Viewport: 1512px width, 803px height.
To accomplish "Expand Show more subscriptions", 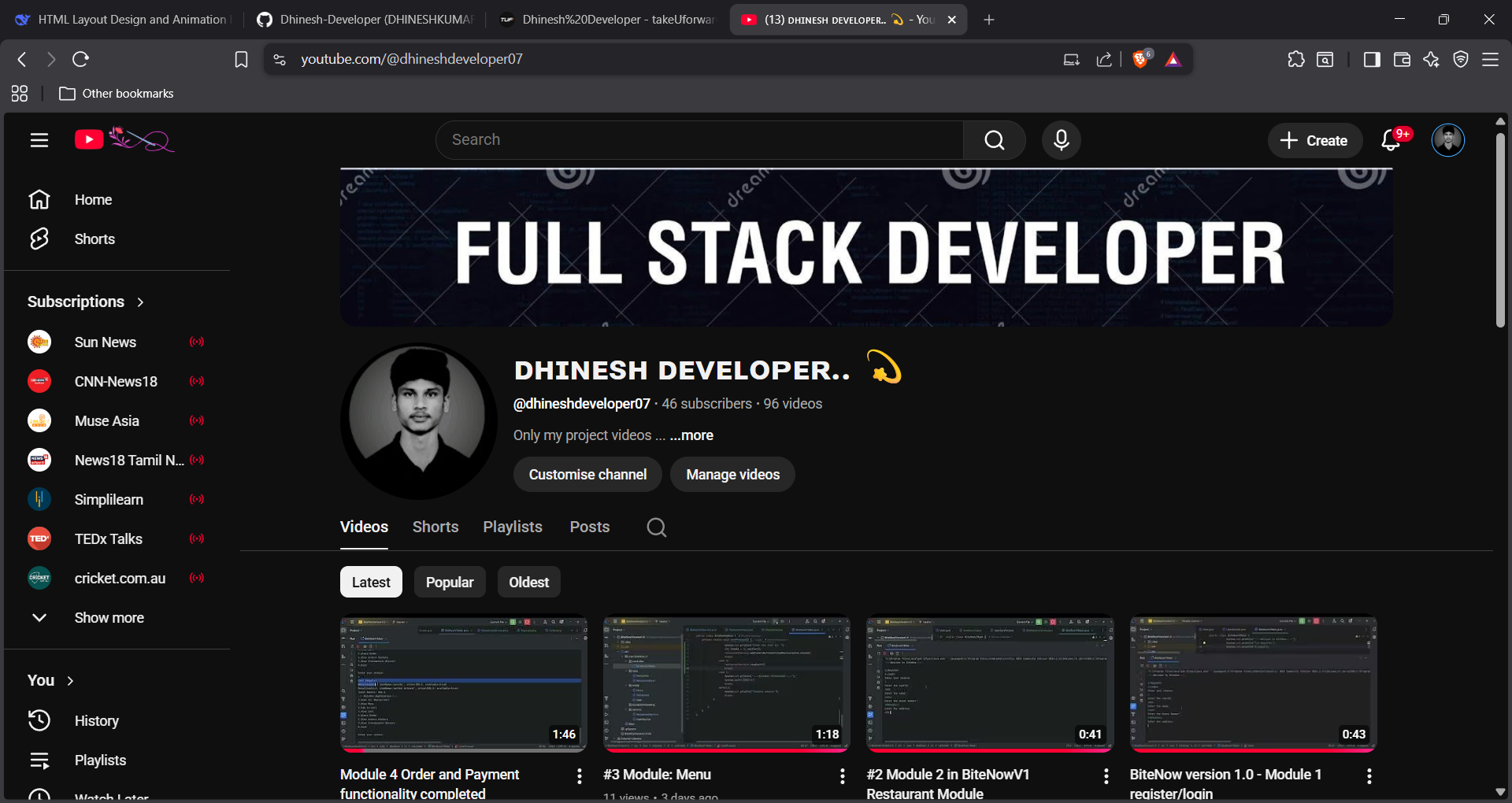I will pos(109,617).
